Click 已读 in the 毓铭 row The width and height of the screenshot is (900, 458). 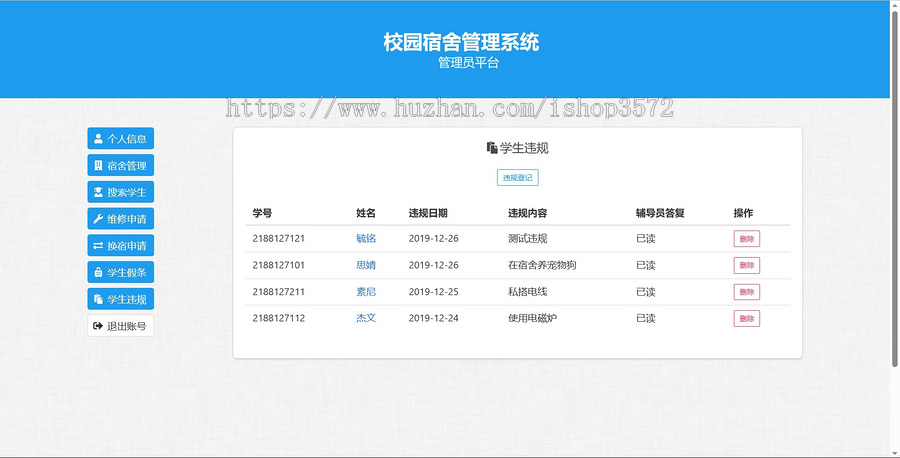(x=646, y=238)
